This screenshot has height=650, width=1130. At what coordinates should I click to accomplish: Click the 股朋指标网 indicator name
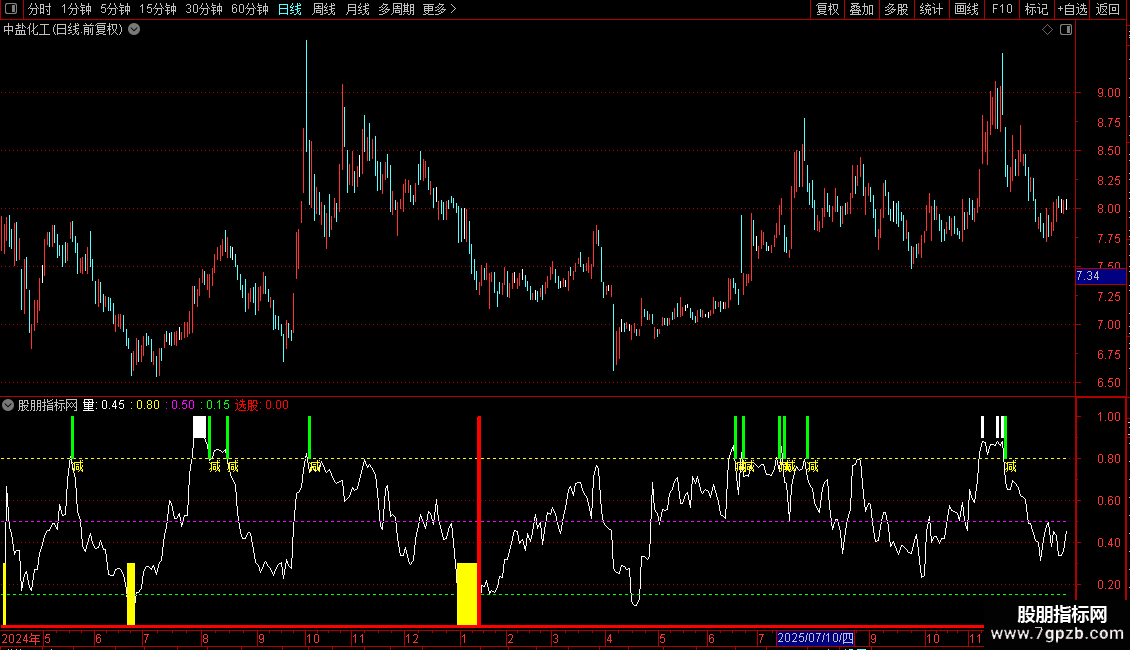[48, 405]
